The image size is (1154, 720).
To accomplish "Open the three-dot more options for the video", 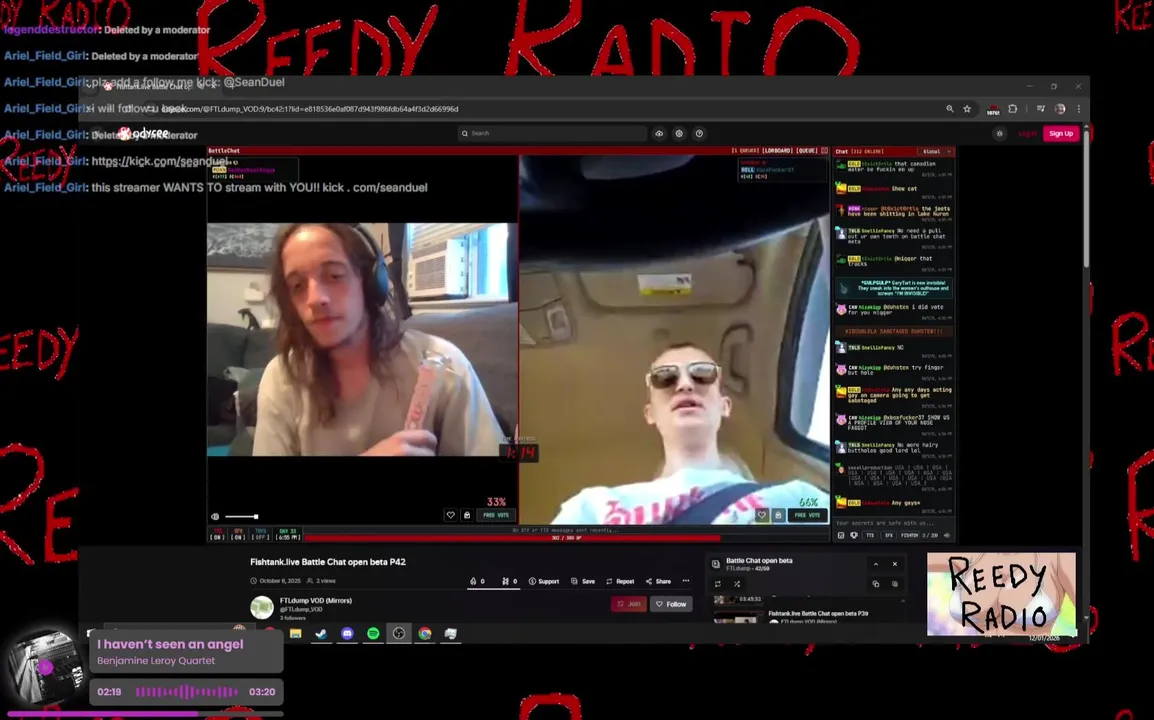I will click(x=686, y=581).
